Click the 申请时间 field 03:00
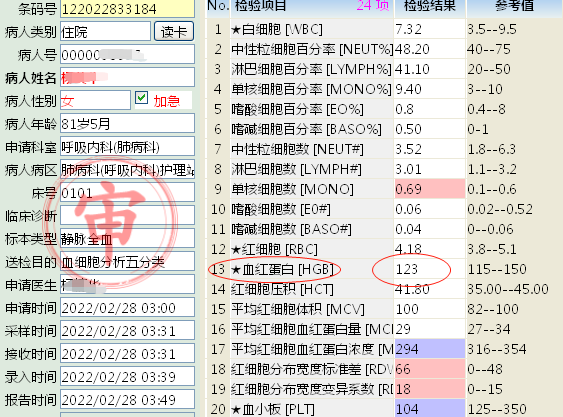 [x=127, y=308]
